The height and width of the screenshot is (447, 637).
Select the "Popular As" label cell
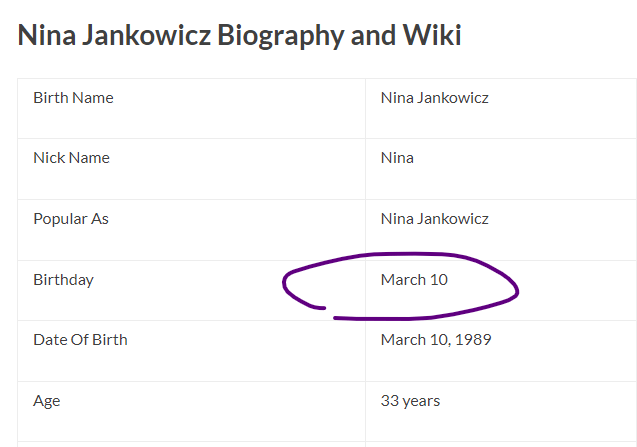coord(71,219)
